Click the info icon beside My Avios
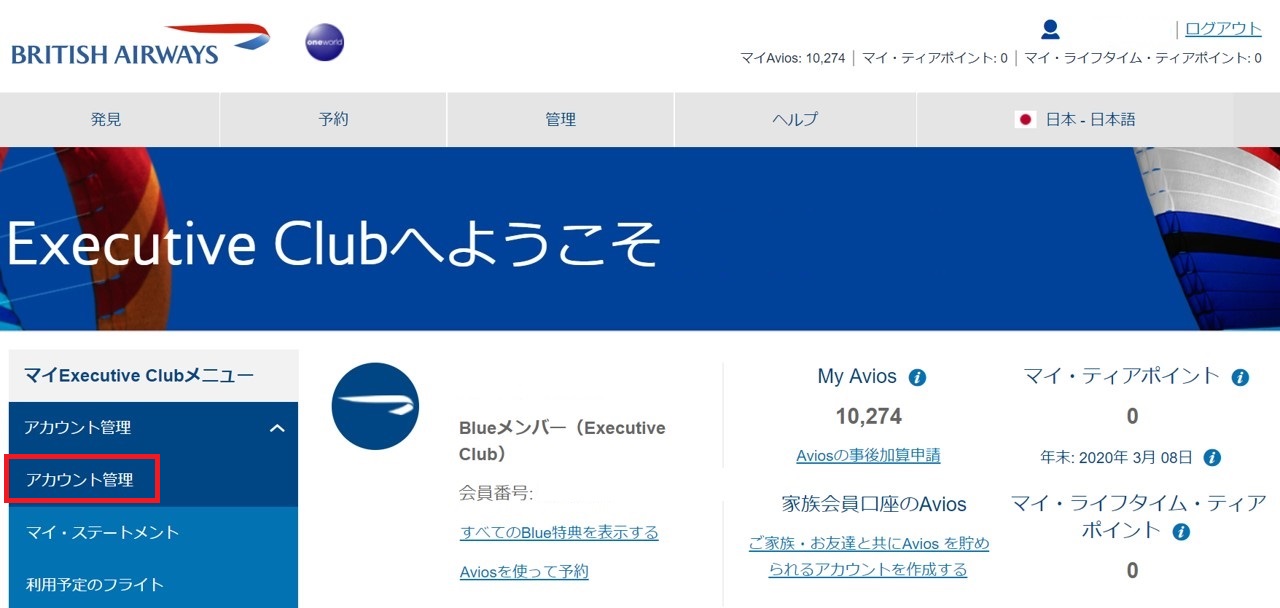Viewport: 1280px width, 608px height. [917, 378]
